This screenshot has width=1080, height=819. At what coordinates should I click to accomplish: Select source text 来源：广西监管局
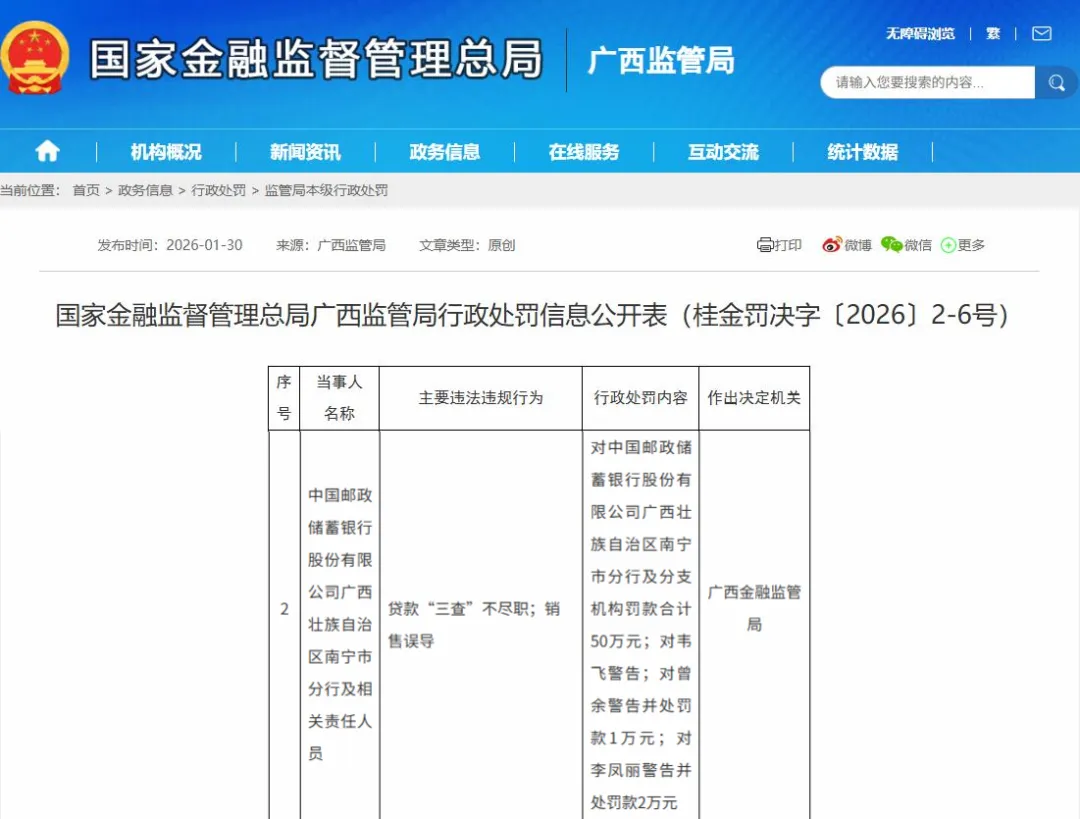[x=331, y=245]
